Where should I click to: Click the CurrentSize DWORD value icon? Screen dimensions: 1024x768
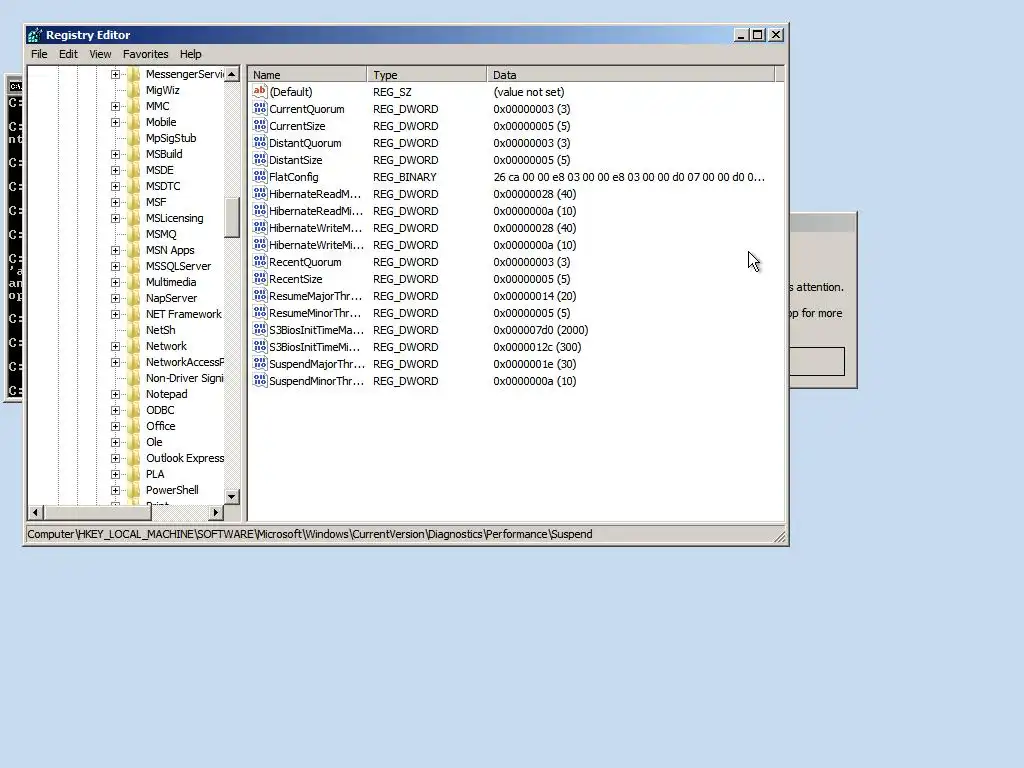(x=260, y=125)
